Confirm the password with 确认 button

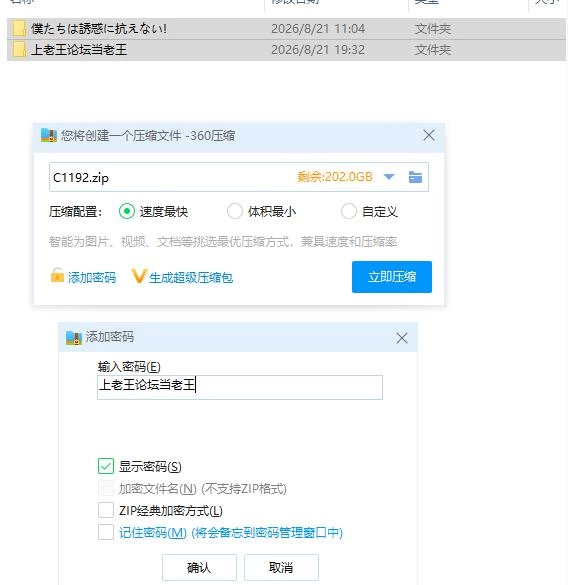click(x=199, y=567)
